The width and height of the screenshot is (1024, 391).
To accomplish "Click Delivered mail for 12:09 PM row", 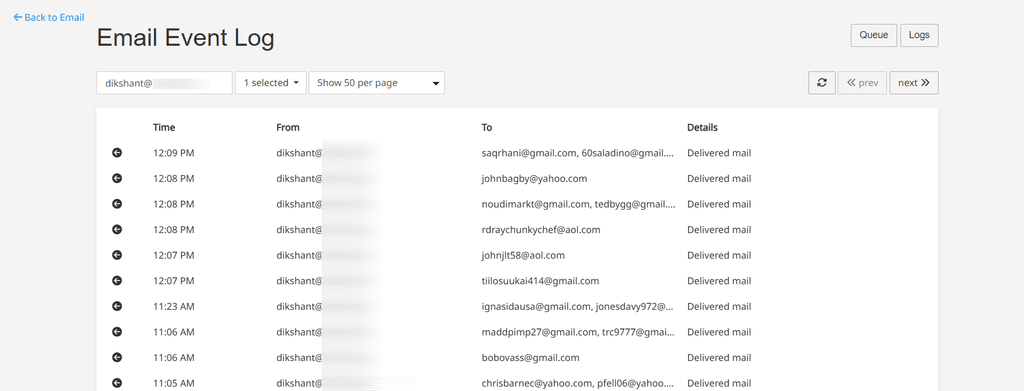I will point(719,153).
